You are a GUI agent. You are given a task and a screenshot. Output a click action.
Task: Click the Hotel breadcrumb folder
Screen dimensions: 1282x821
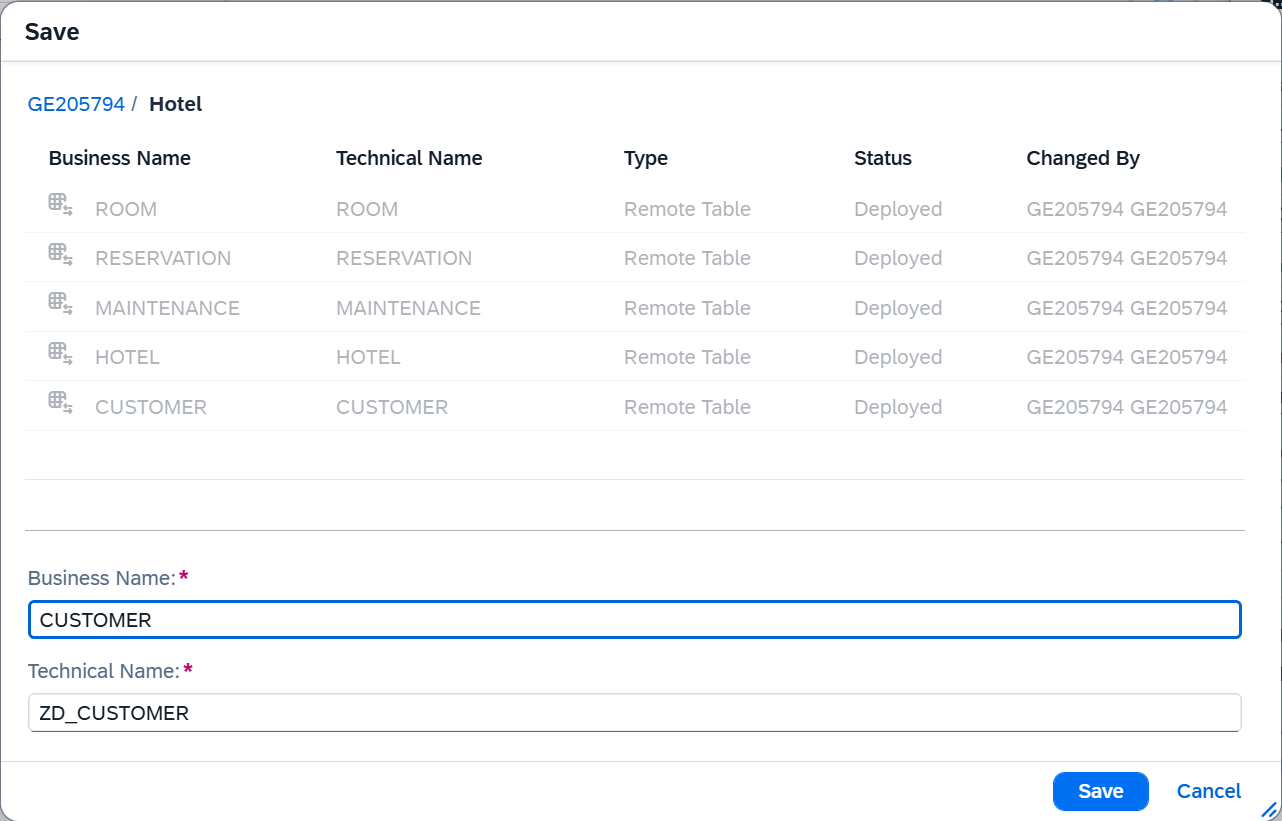[x=176, y=104]
